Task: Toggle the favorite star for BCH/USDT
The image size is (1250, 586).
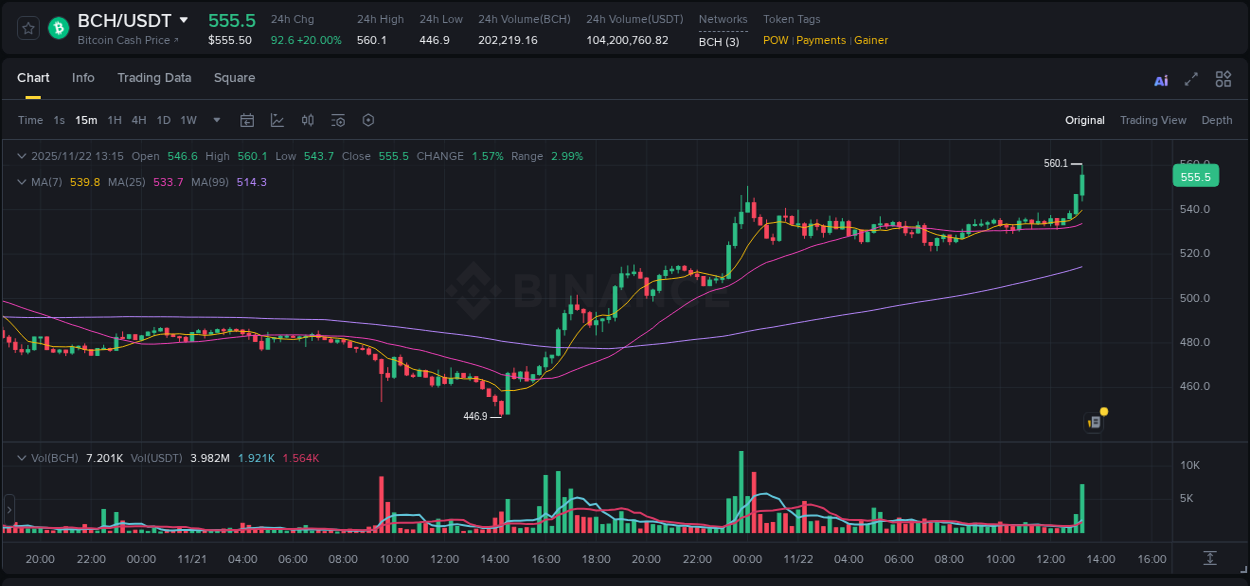Action: 29,28
